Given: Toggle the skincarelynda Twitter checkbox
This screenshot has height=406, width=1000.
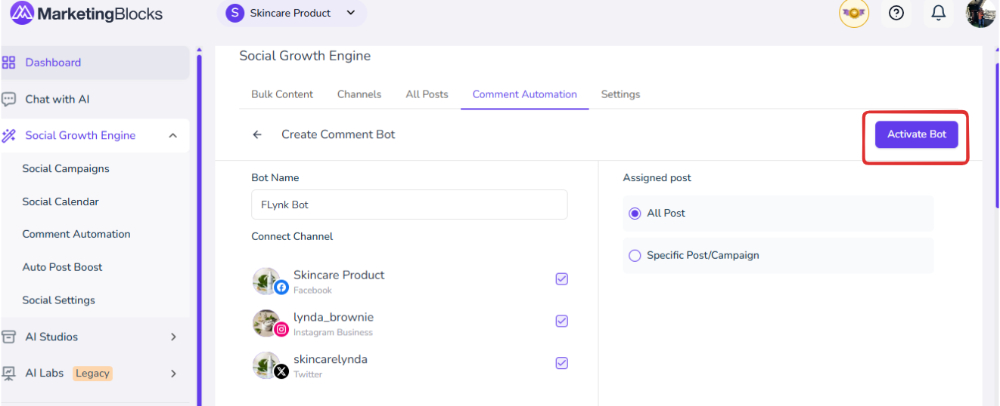Looking at the screenshot, I should tap(561, 363).
